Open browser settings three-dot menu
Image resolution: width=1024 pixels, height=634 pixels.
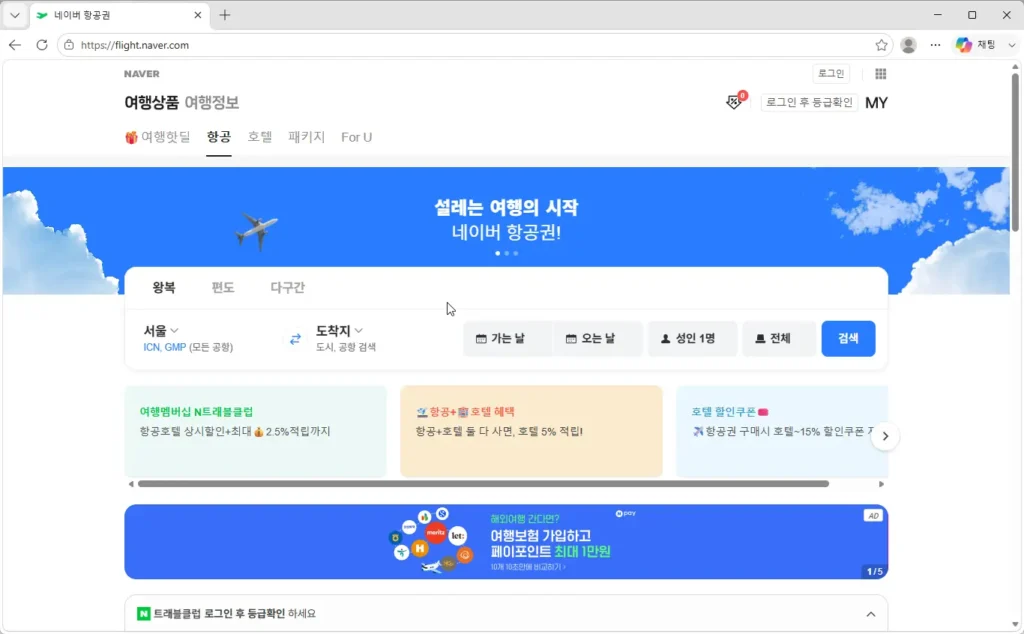point(935,45)
